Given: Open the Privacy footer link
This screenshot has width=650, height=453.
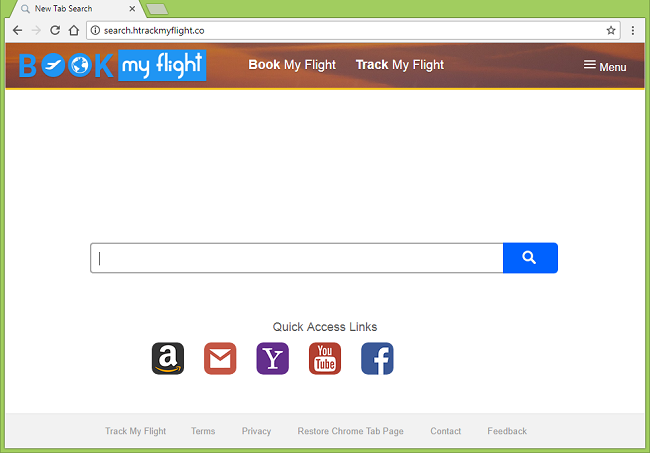Looking at the screenshot, I should [x=256, y=431].
